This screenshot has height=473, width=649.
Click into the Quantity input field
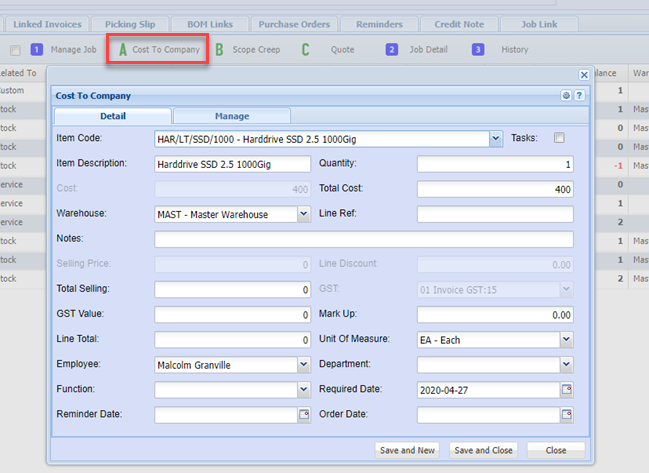[x=495, y=164]
